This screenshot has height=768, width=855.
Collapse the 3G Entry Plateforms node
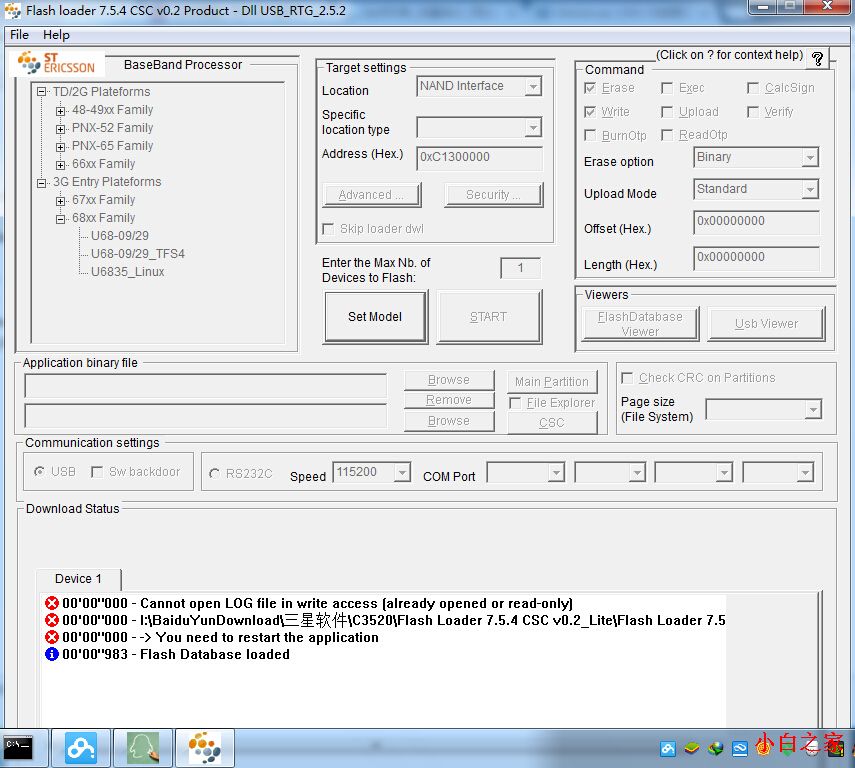(41, 183)
